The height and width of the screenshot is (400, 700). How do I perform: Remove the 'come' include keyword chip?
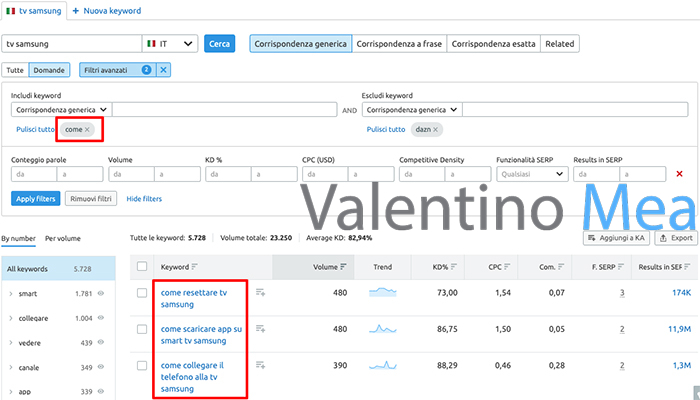point(87,129)
